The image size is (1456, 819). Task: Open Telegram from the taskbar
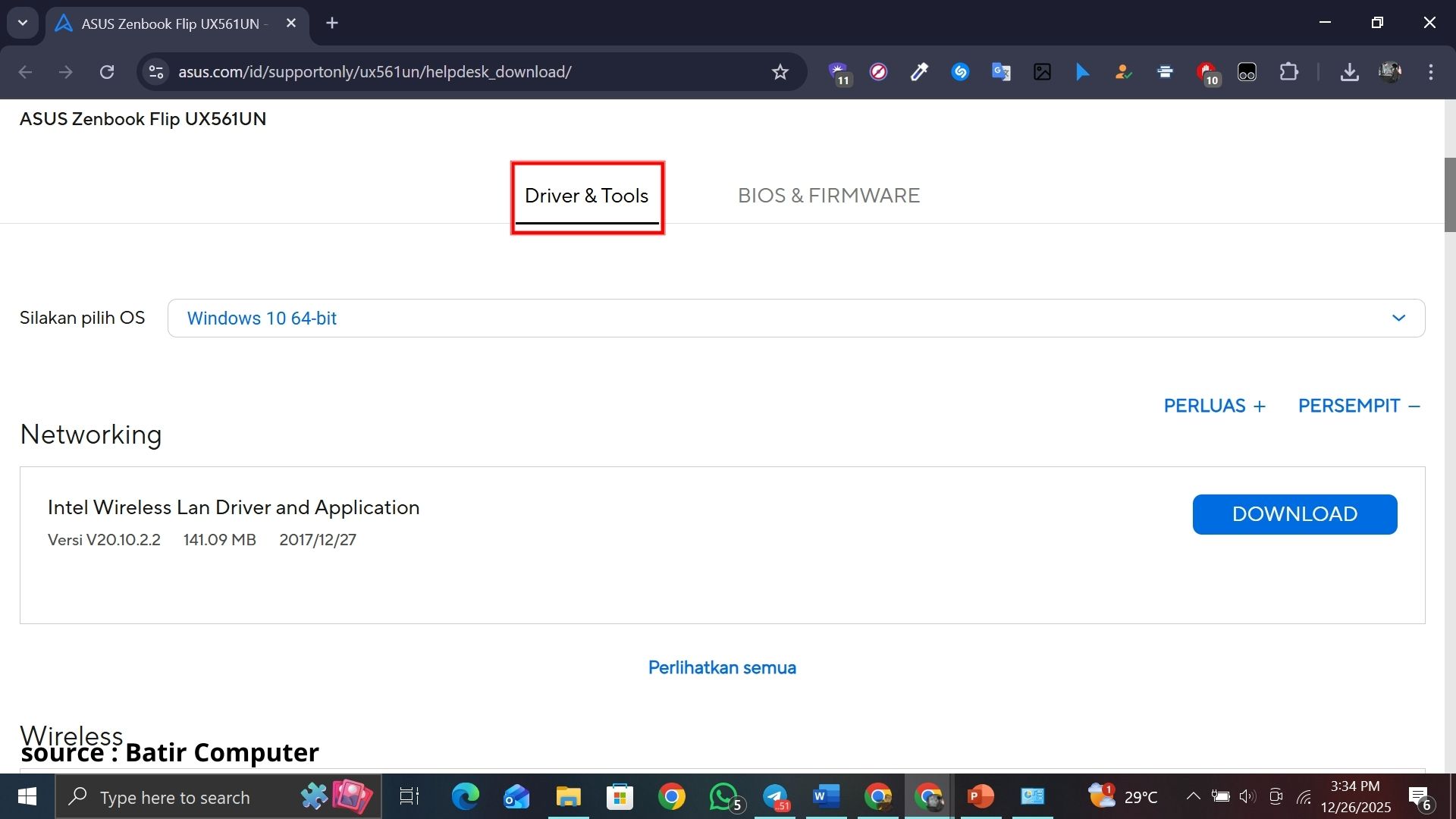pos(776,797)
